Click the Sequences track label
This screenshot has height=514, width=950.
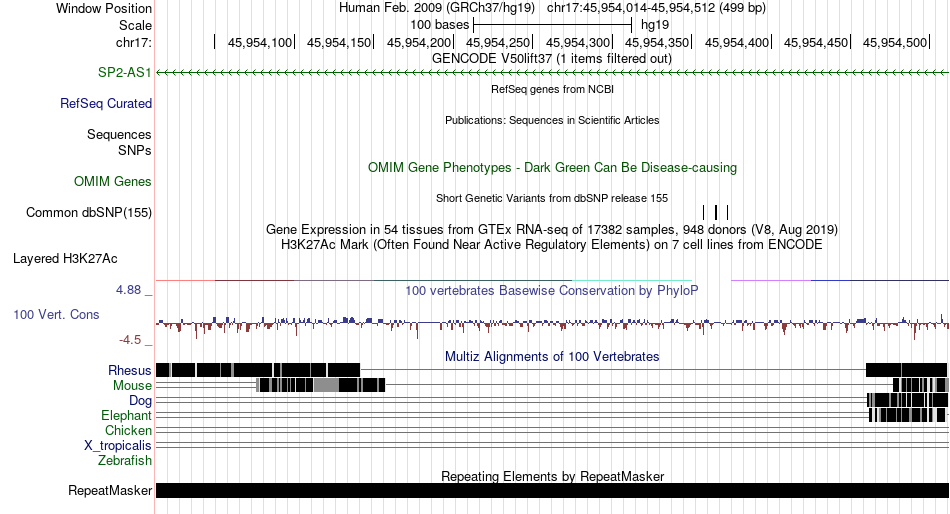(x=119, y=134)
